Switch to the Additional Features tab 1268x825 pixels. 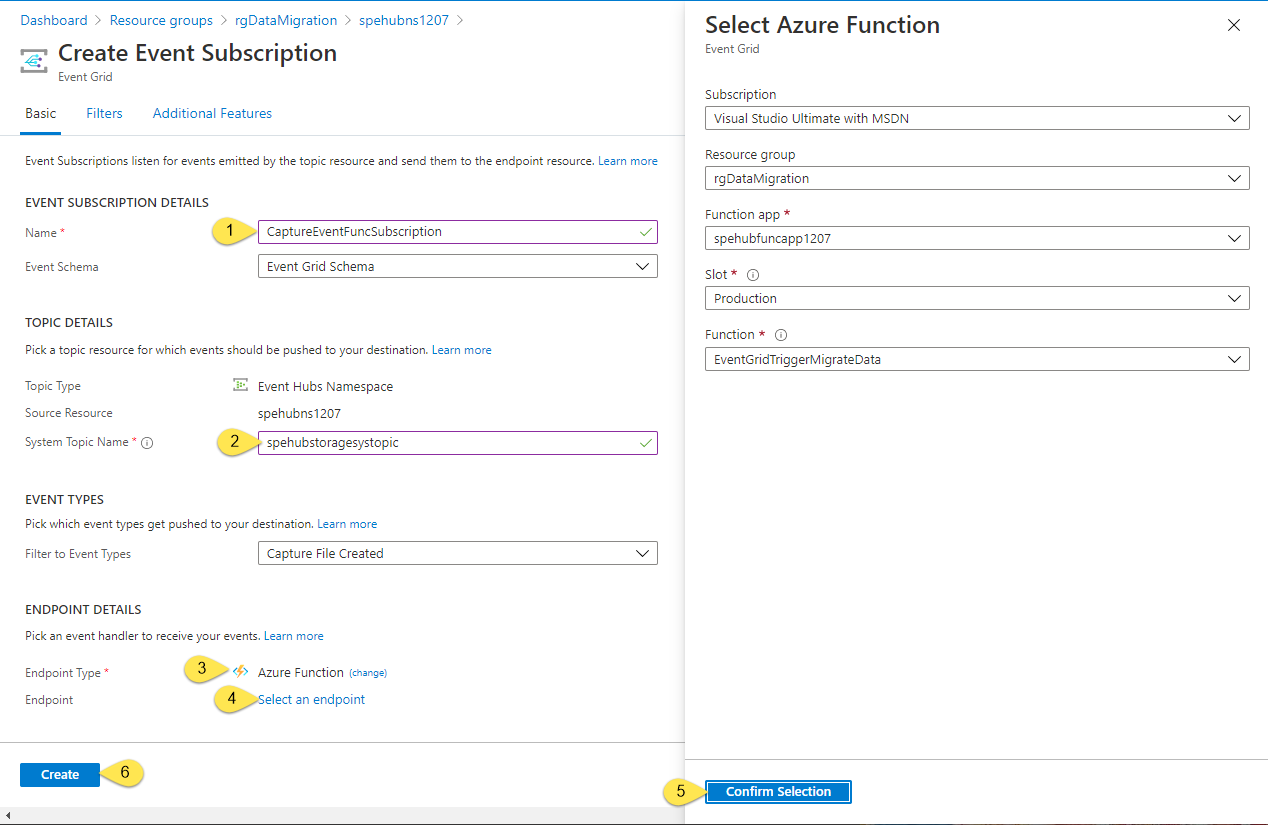tap(212, 113)
